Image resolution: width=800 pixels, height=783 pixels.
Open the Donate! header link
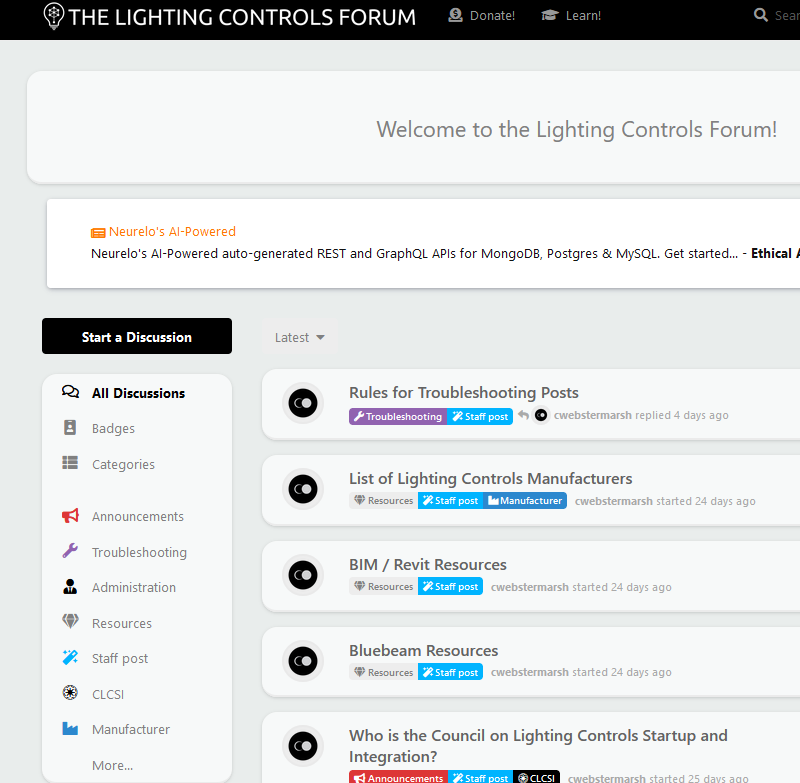point(481,16)
